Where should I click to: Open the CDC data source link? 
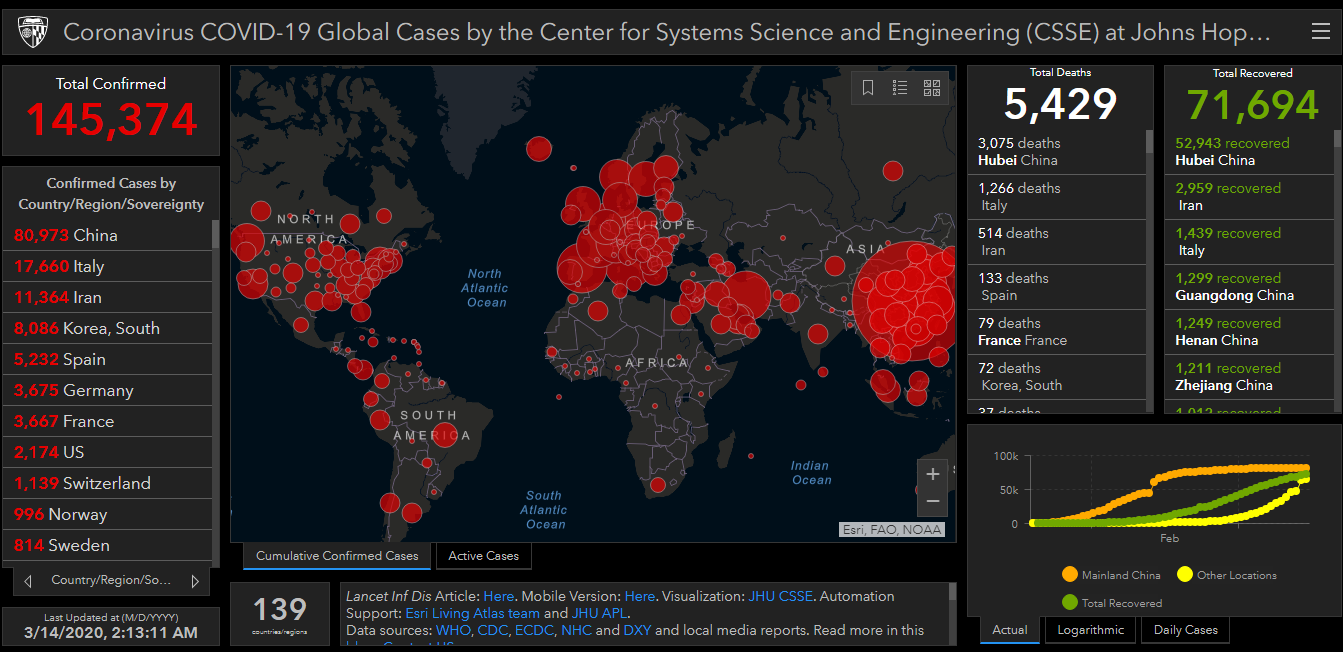pyautogui.click(x=494, y=630)
